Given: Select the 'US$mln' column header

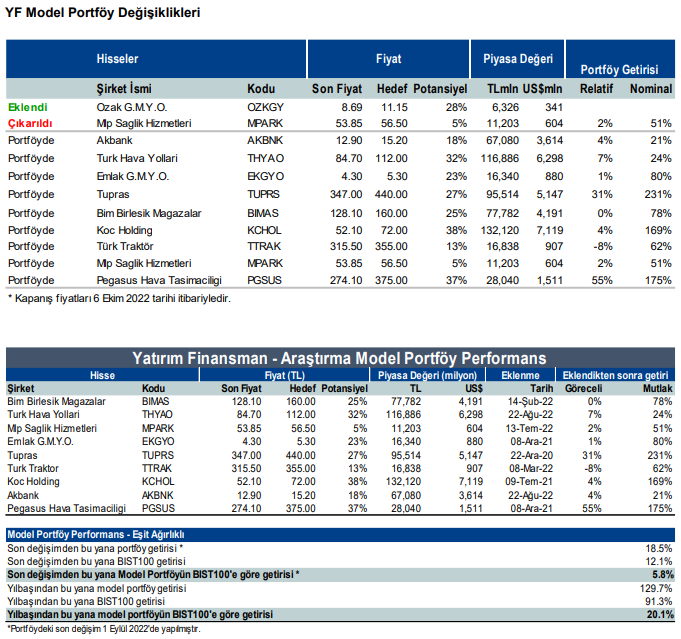Looking at the screenshot, I should [542, 89].
